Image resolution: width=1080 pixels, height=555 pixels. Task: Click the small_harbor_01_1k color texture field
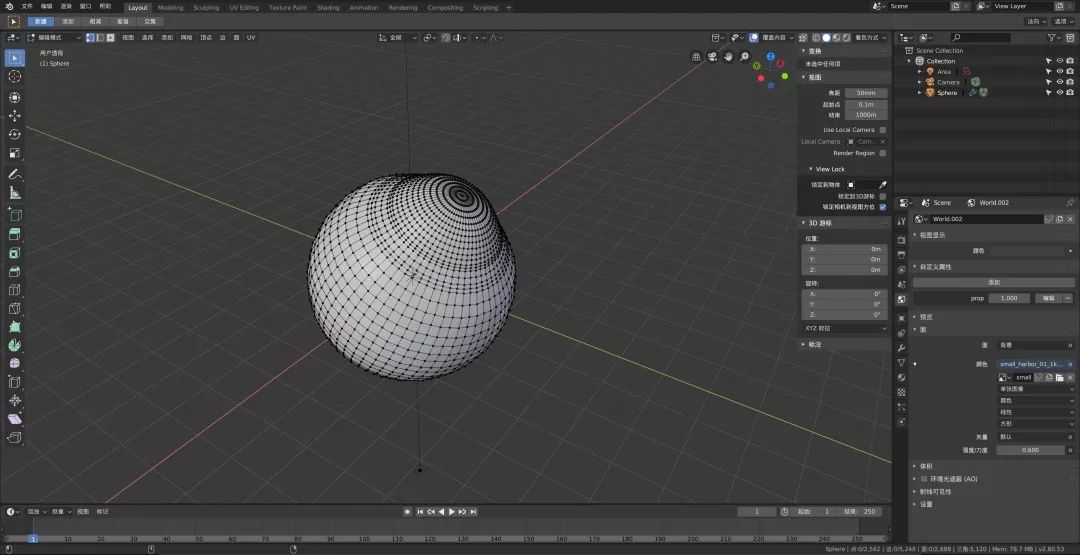click(x=1035, y=364)
